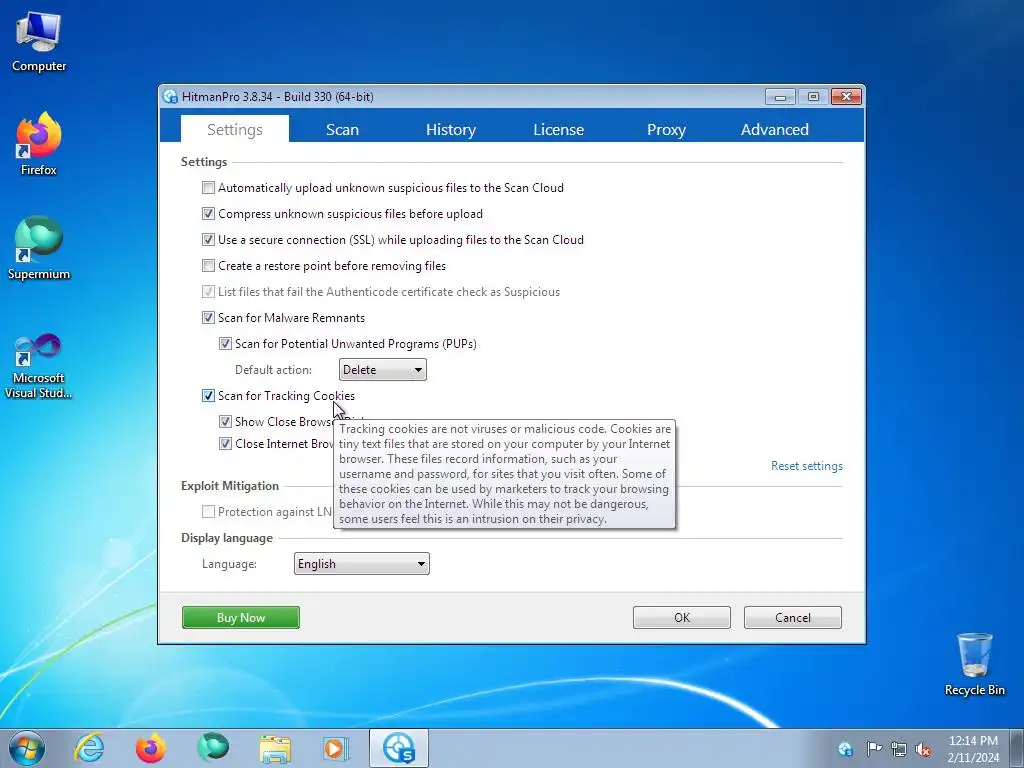
Task: Close the HitmanPro window
Action: [x=846, y=97]
